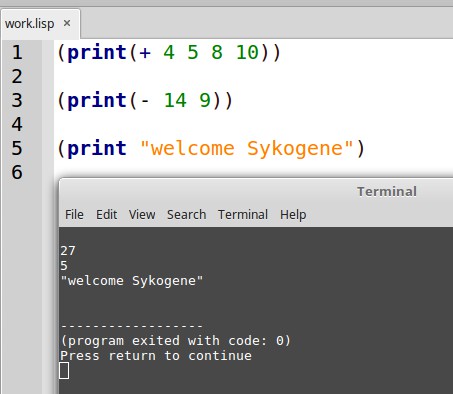Open the Terminal Search menu

click(186, 215)
